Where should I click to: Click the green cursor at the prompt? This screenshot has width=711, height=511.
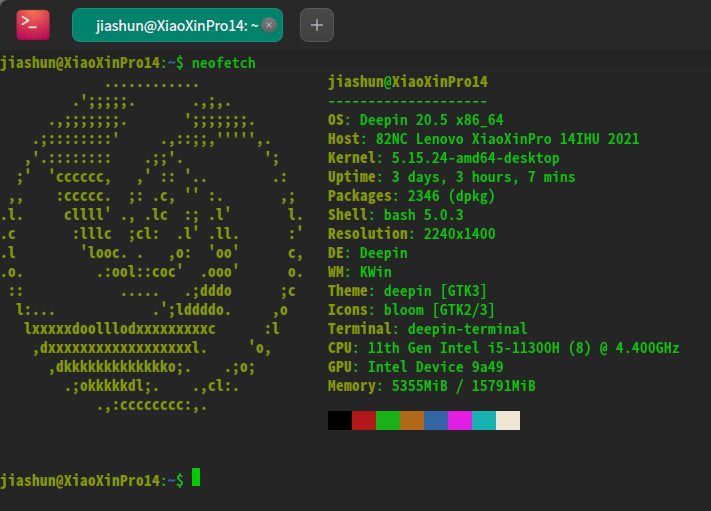pyautogui.click(x=196, y=477)
